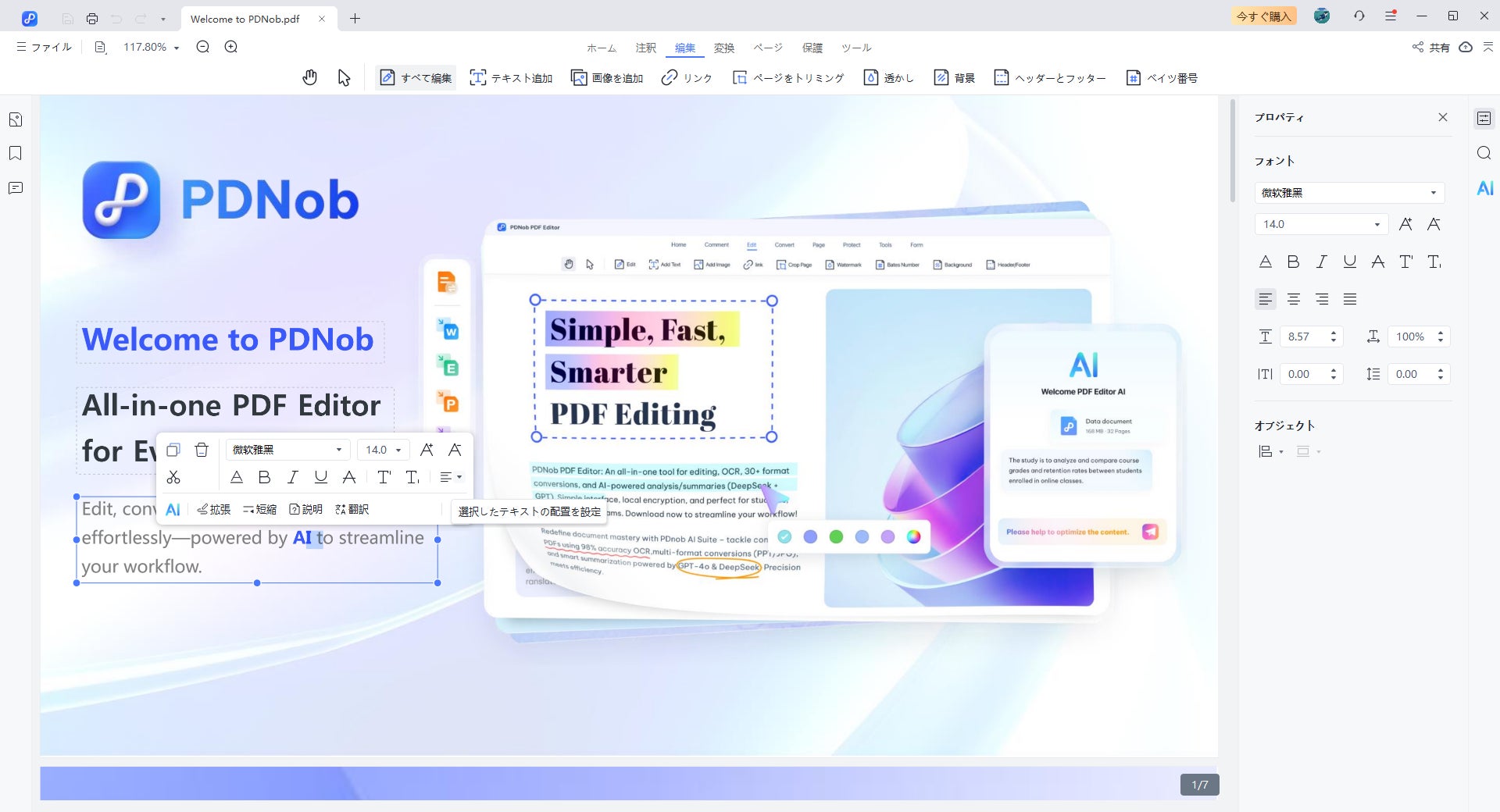Toggle italic in Properties panel

pyautogui.click(x=1322, y=262)
